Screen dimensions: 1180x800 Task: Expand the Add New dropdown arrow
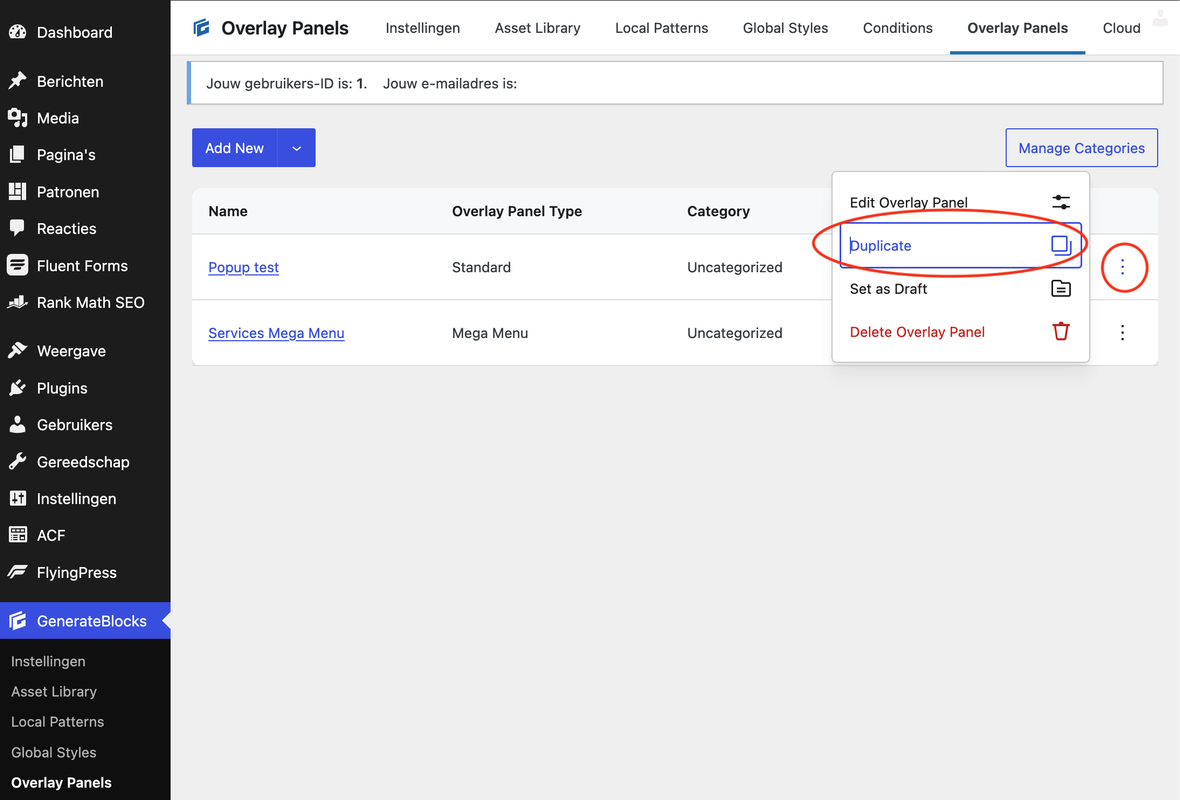297,148
